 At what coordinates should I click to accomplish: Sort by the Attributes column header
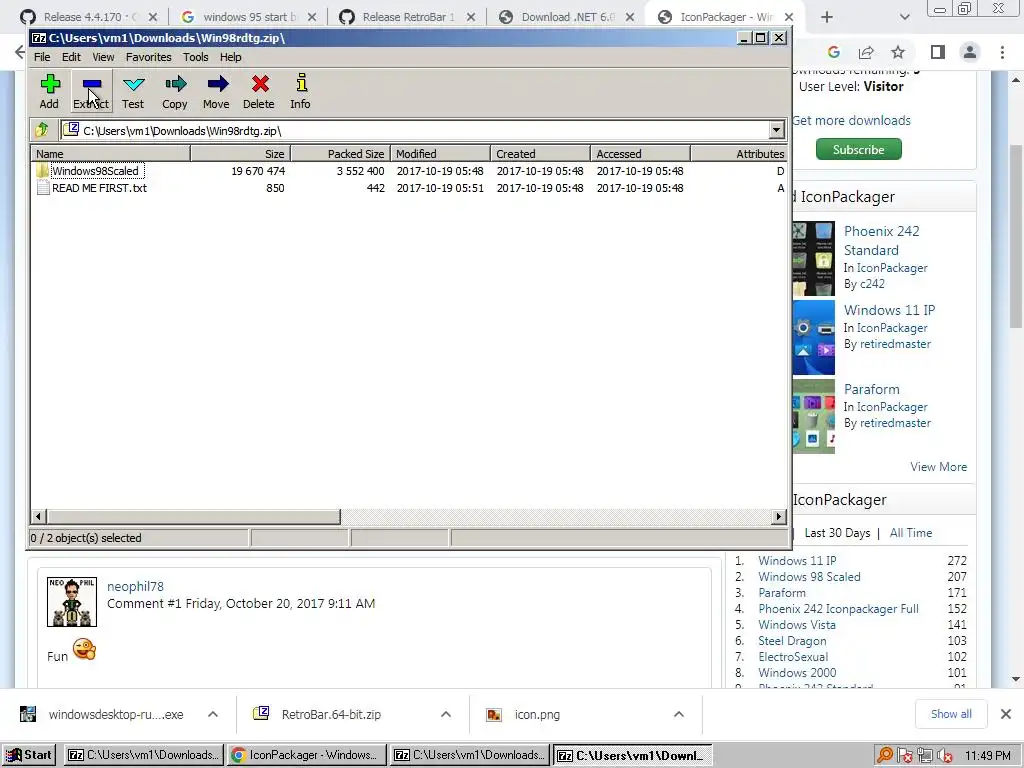pos(739,153)
